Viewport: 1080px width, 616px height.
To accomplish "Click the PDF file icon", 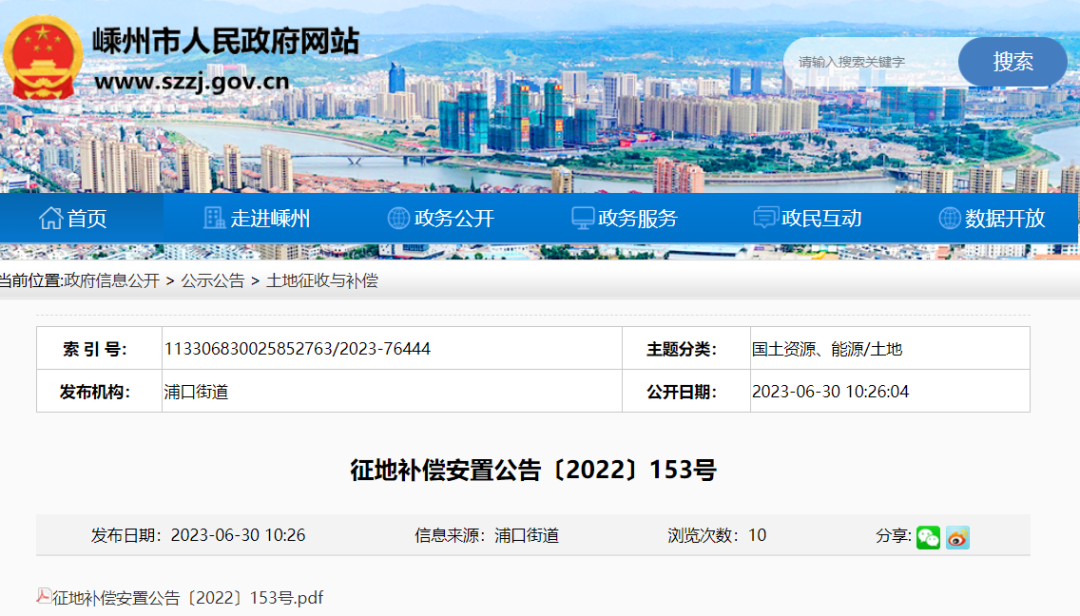I will (x=44, y=597).
